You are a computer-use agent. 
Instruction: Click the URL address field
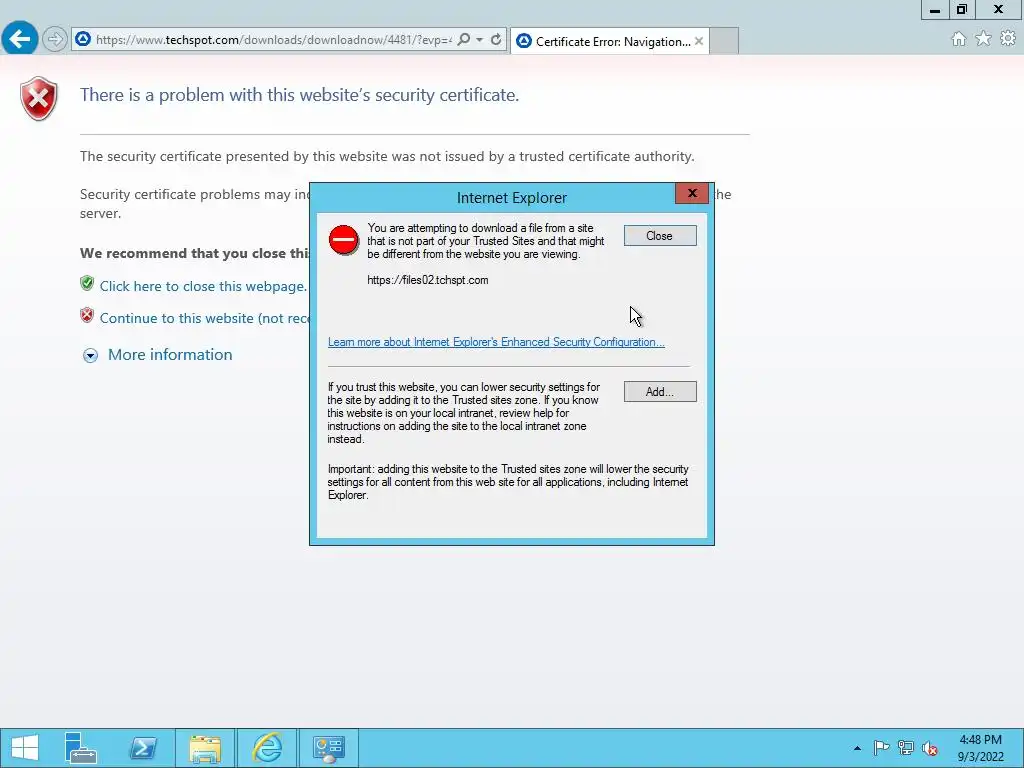(273, 40)
